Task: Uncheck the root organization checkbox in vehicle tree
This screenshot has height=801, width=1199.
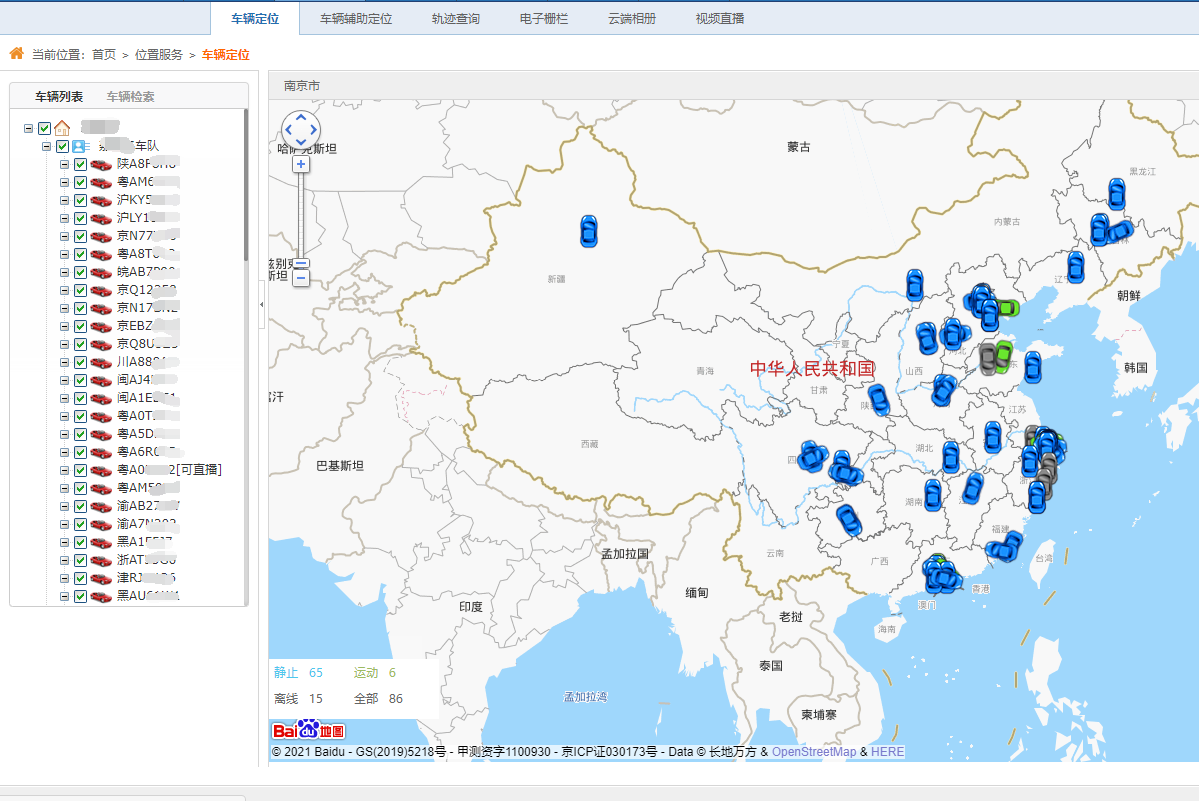Action: tap(44, 128)
